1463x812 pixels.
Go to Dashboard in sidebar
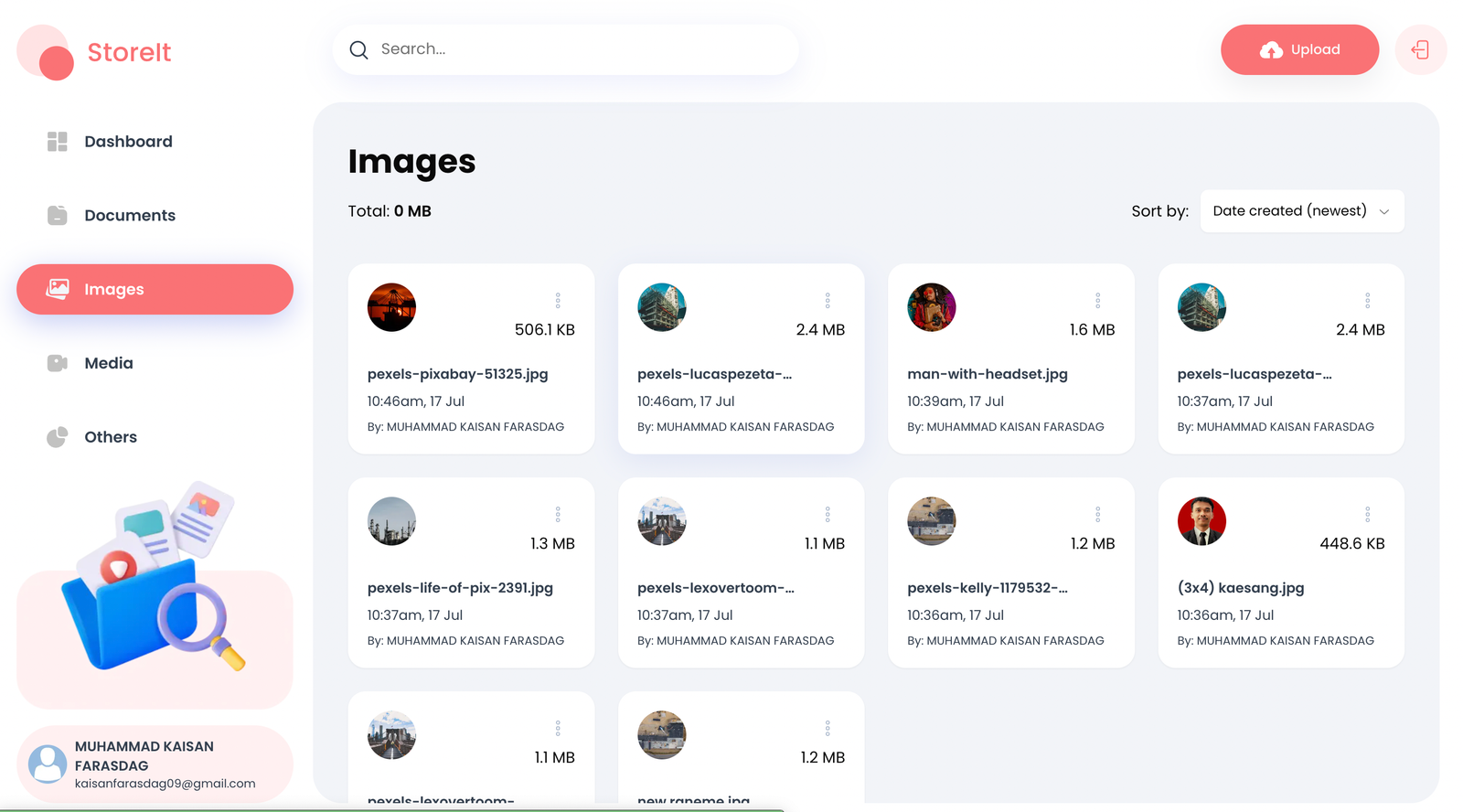tap(128, 142)
